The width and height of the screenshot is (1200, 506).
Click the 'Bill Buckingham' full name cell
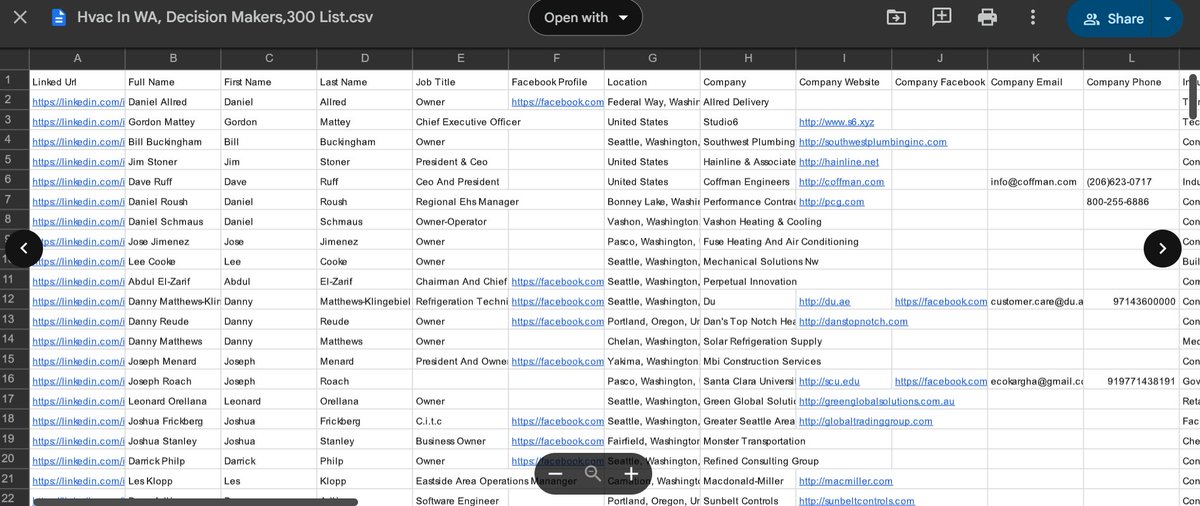(x=173, y=142)
